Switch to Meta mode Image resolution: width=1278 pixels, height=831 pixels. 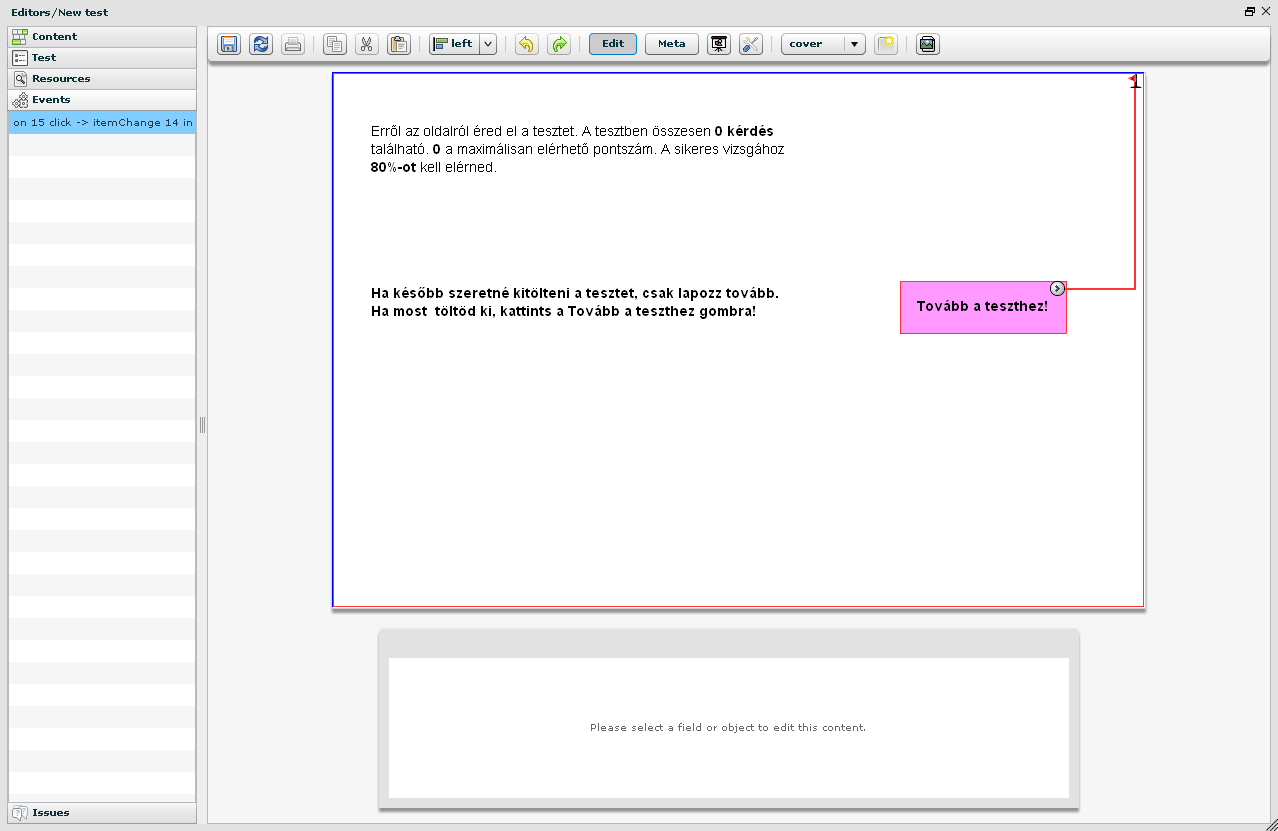click(672, 44)
